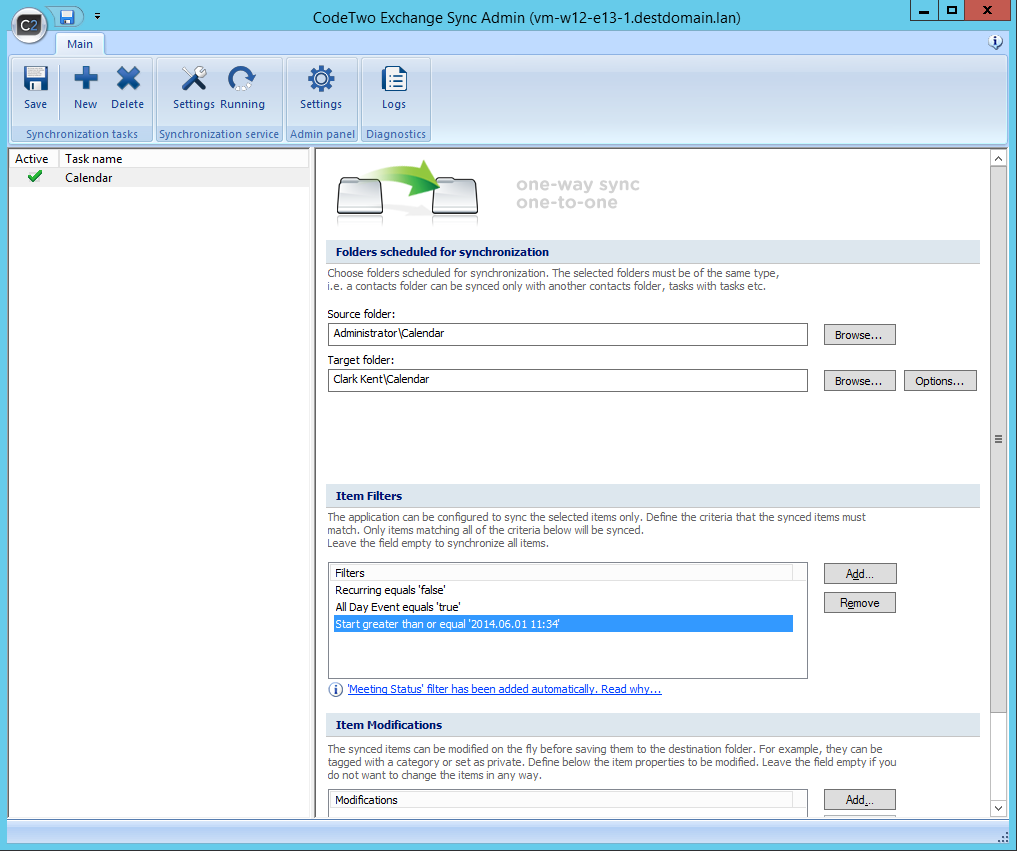Browse for the Target folder
The height and width of the screenshot is (851, 1017).
click(x=859, y=381)
